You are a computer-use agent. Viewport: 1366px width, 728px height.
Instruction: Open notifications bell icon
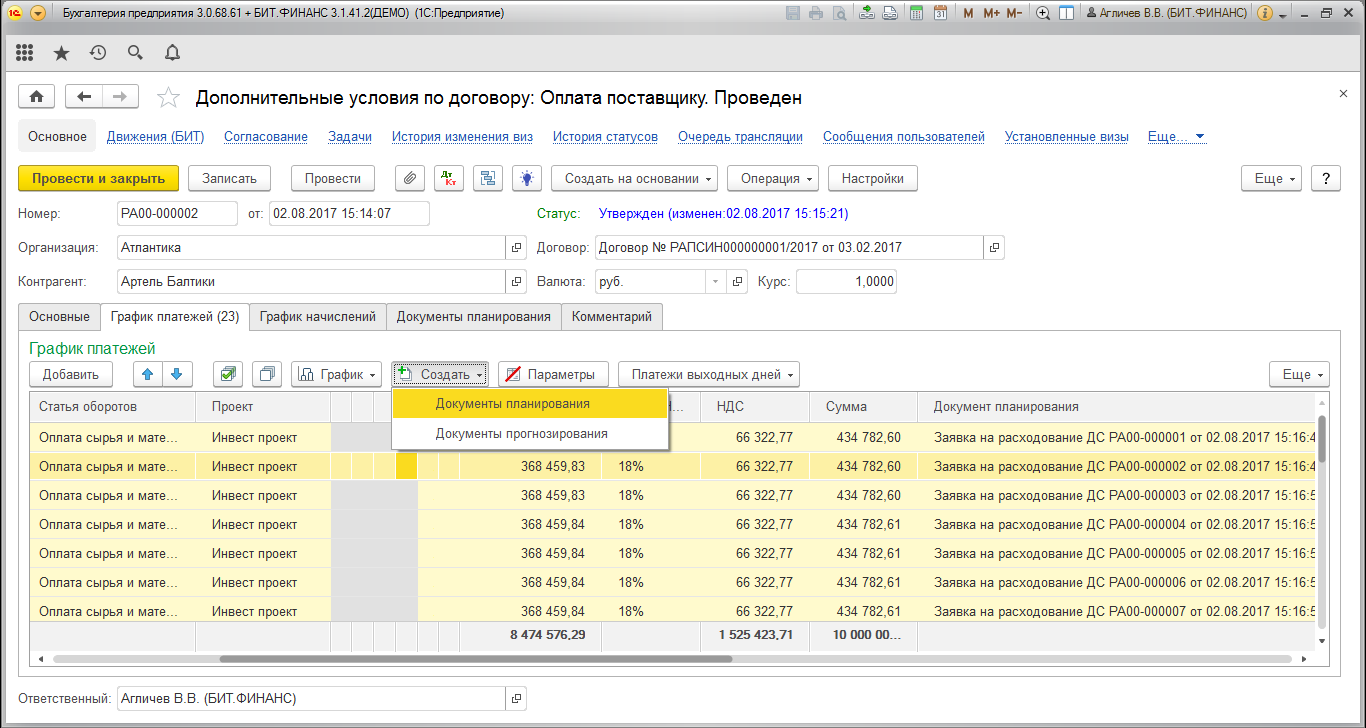click(x=172, y=52)
